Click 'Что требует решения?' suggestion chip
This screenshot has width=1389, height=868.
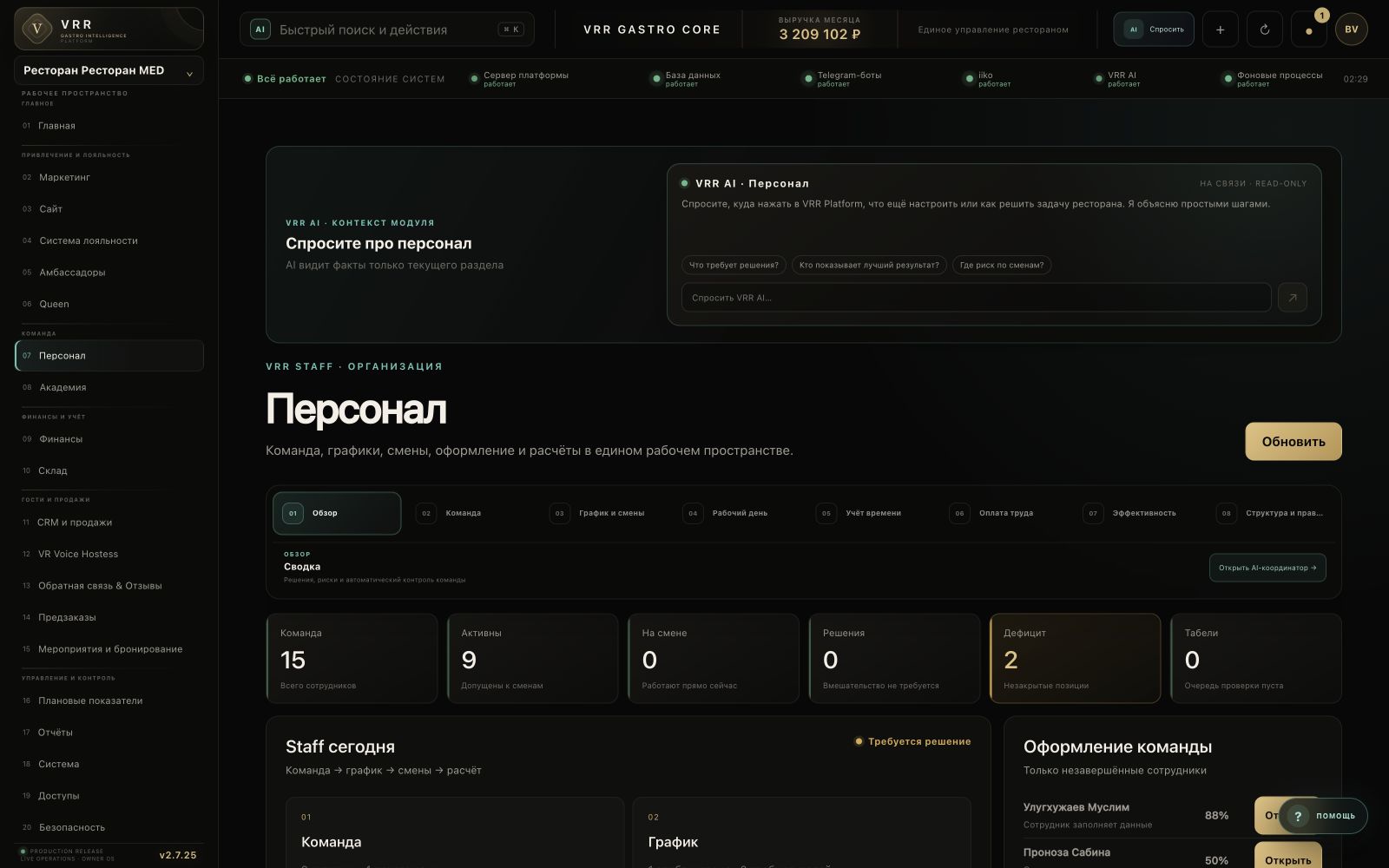(734, 265)
